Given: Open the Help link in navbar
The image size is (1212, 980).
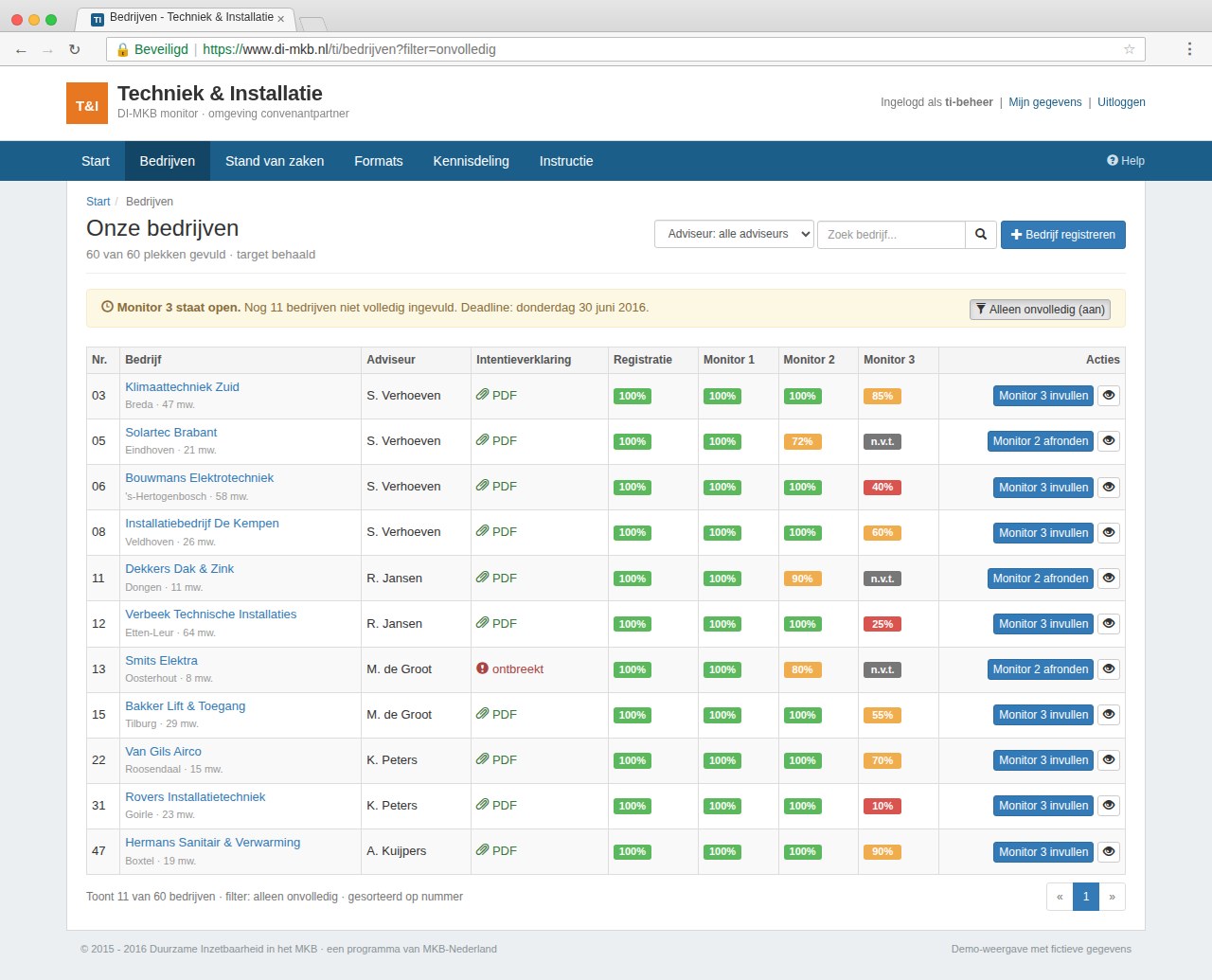Looking at the screenshot, I should pos(1126,161).
